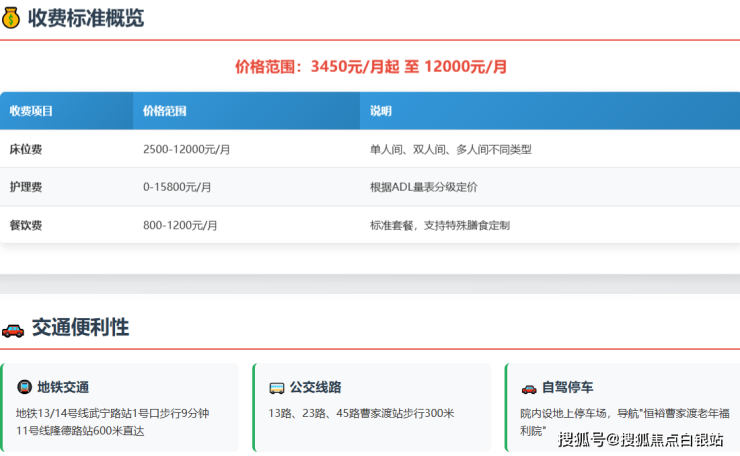Click the 价格范围 column header
Viewport: 740px width, 456px height.
coord(165,111)
